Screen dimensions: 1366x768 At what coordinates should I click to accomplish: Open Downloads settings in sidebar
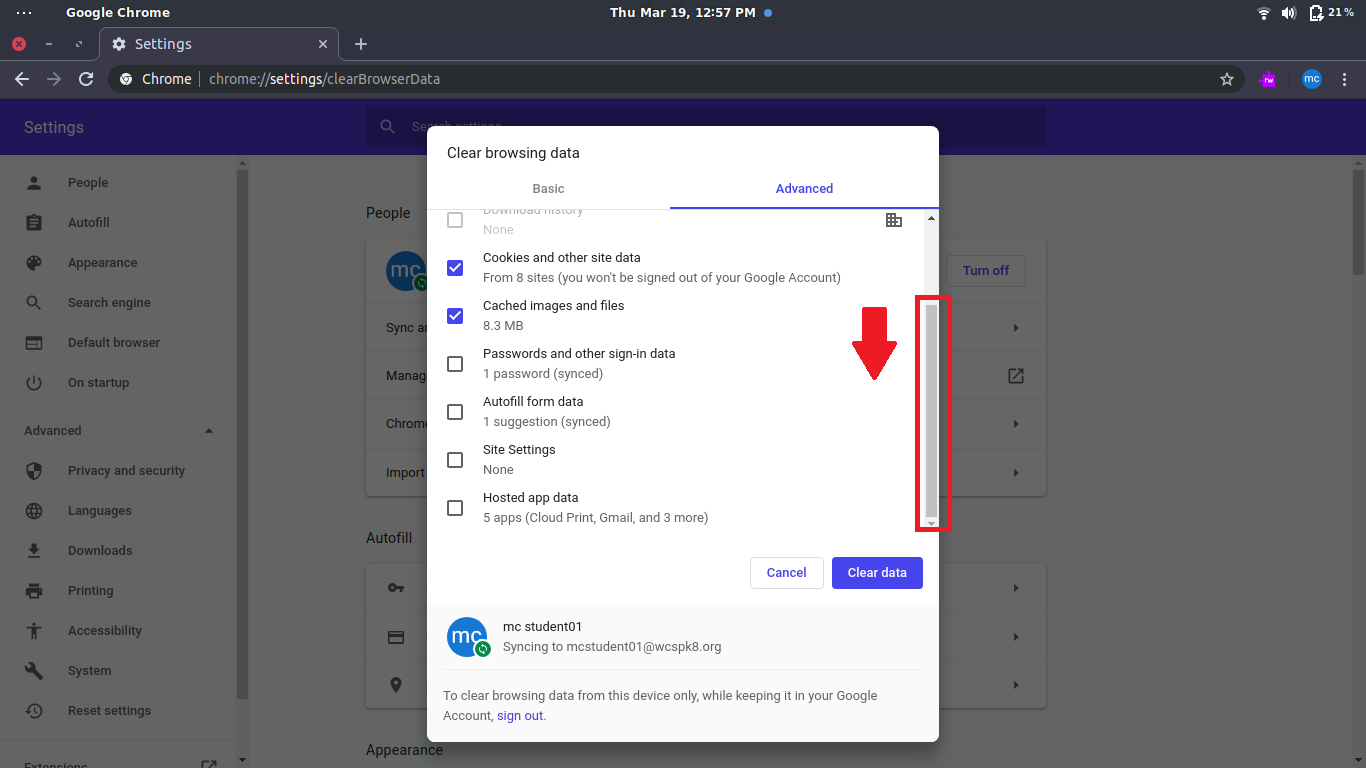(100, 551)
